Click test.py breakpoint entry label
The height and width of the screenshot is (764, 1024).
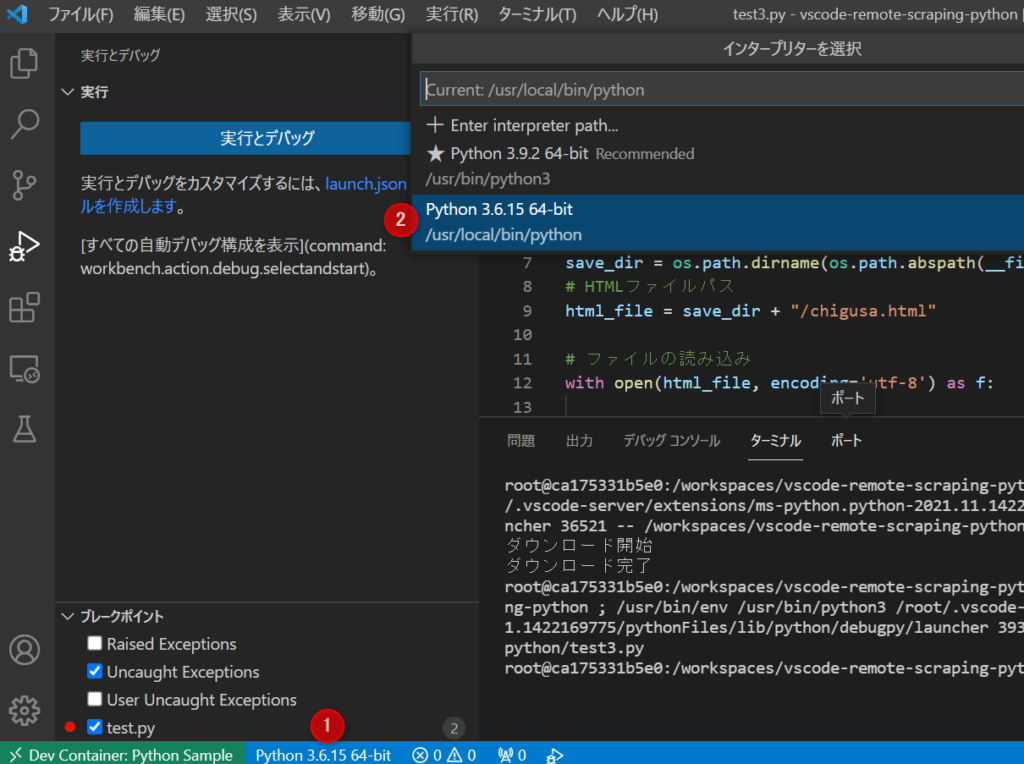(131, 727)
